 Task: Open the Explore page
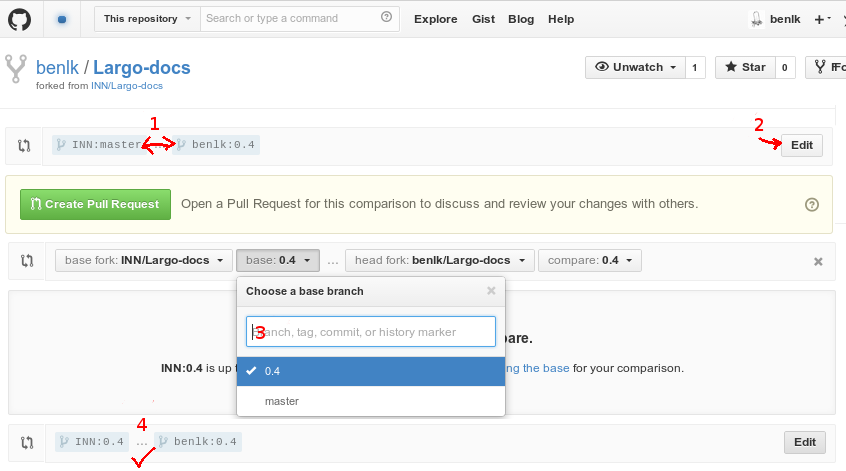click(x=435, y=19)
